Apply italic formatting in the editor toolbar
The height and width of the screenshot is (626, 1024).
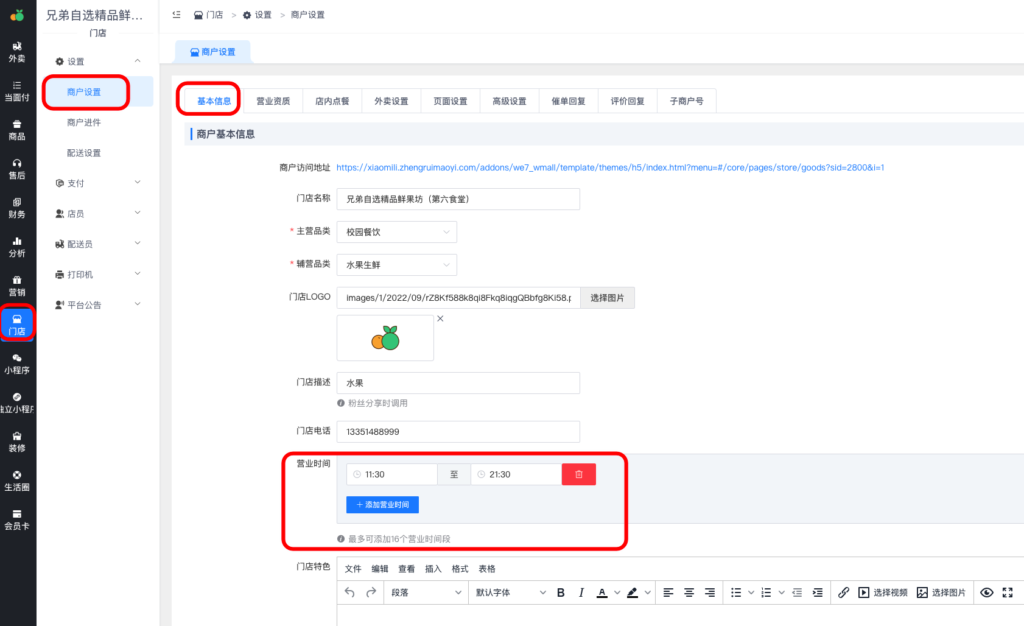(x=581, y=592)
